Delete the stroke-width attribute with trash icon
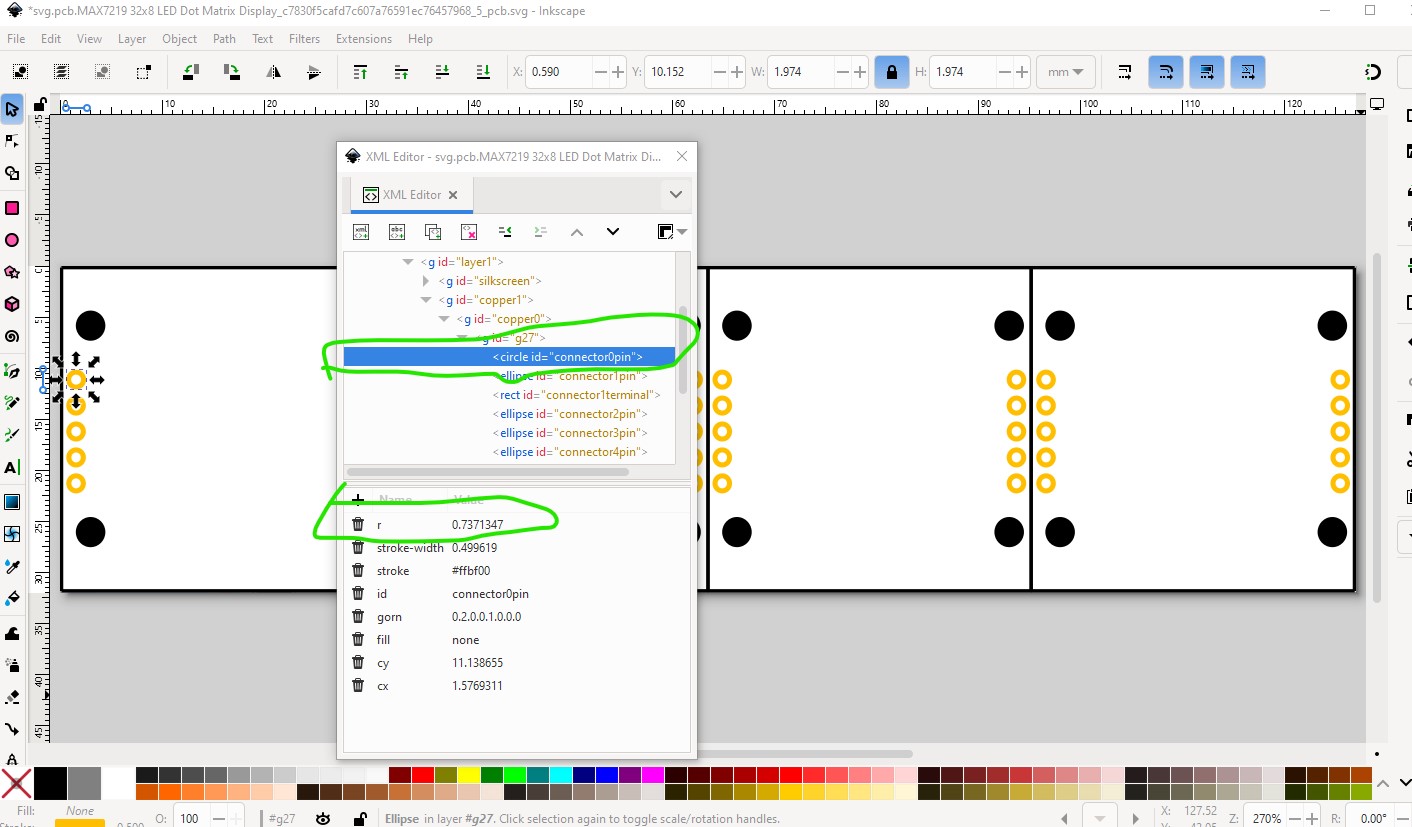 (358, 548)
